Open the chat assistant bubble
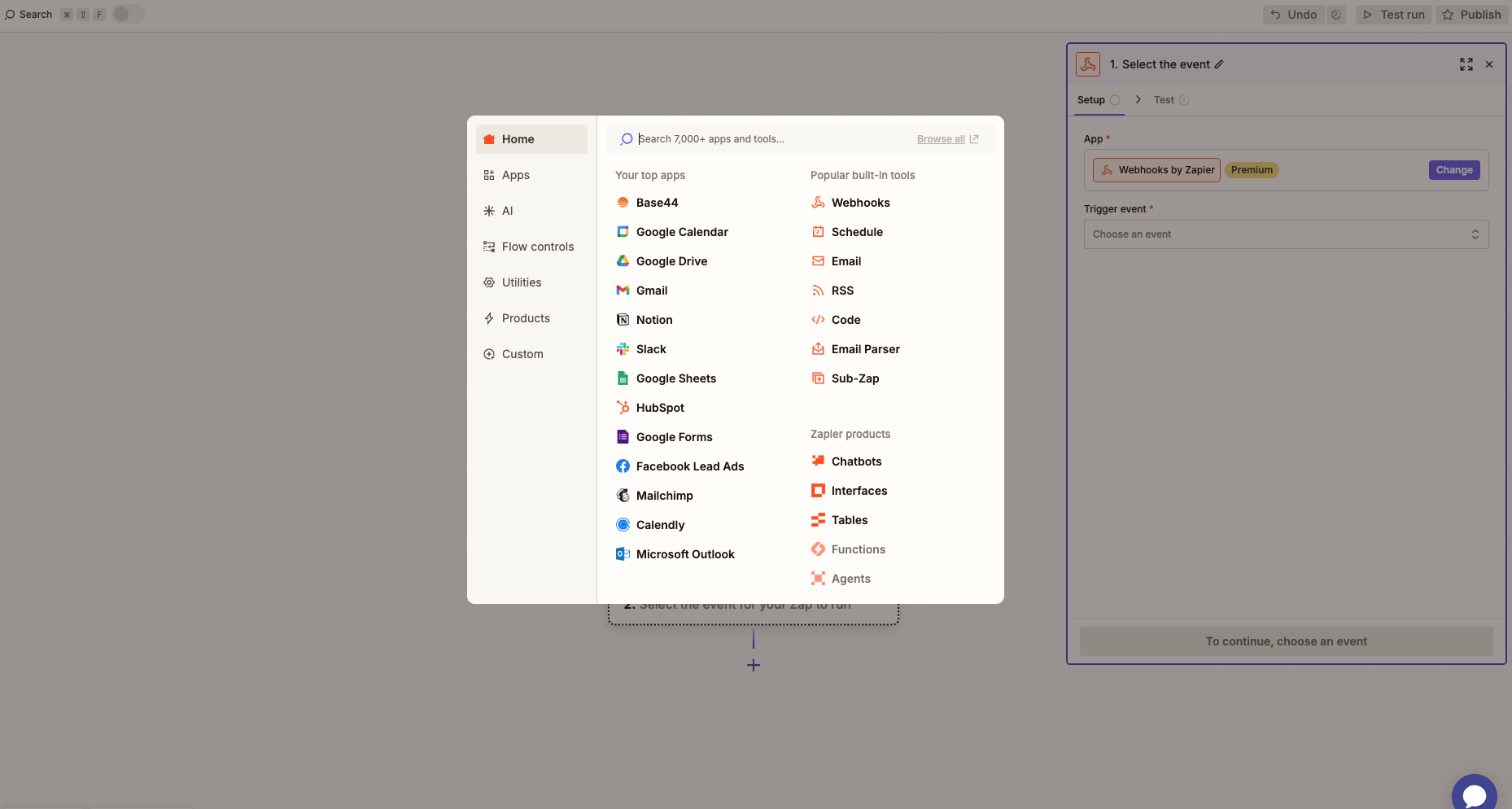 [1475, 793]
